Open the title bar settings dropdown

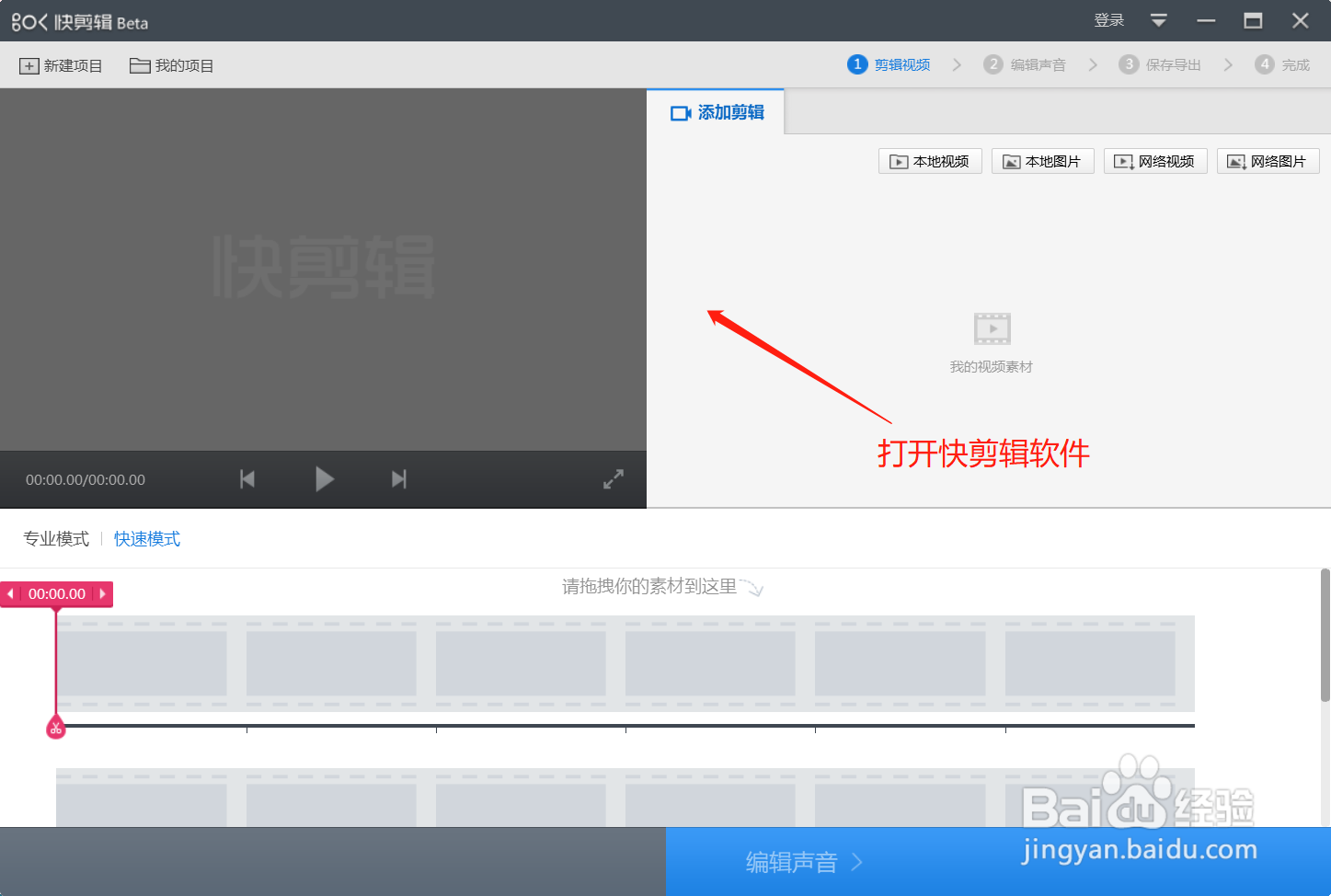click(1157, 19)
